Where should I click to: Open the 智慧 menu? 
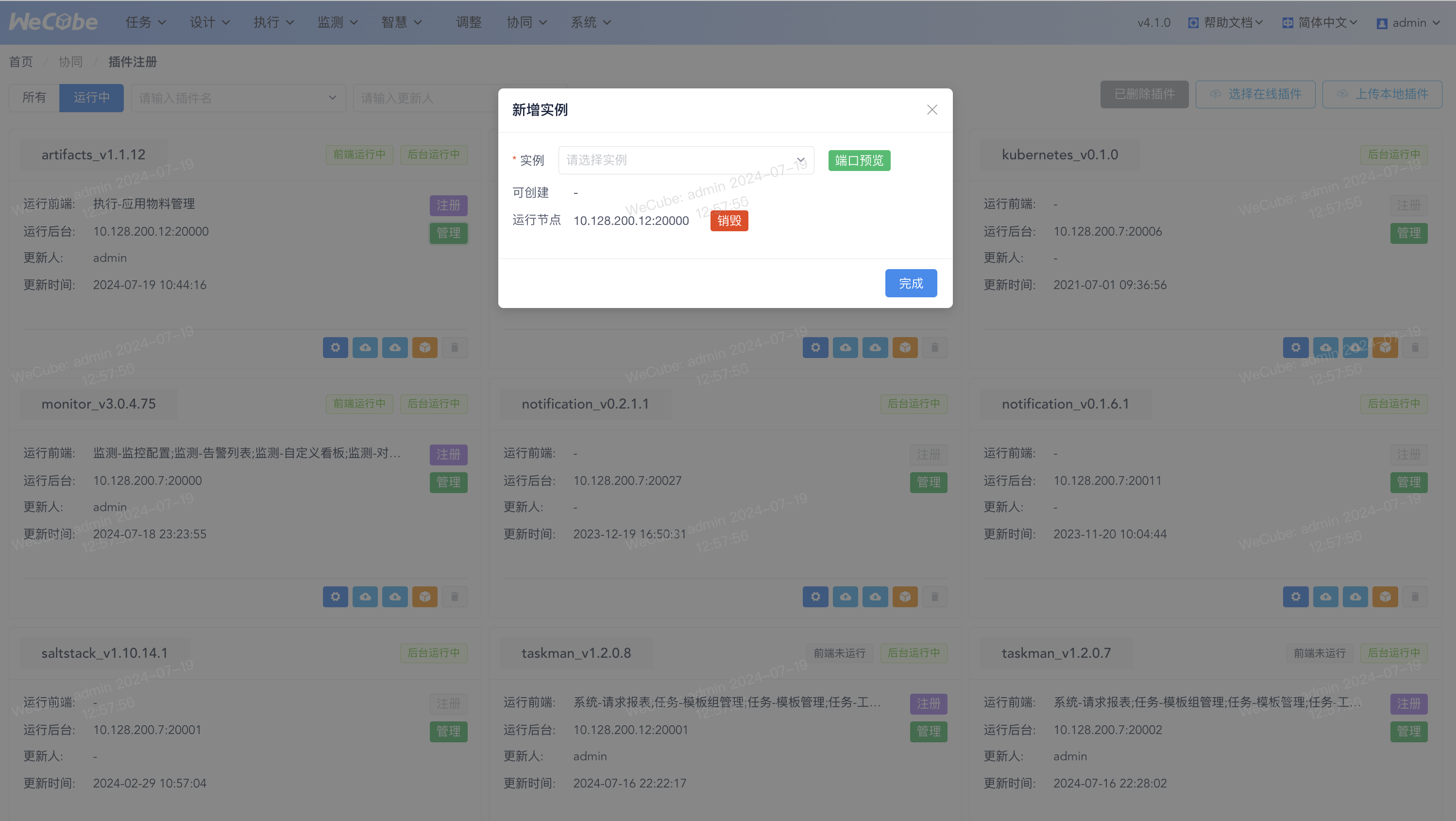[x=401, y=23]
